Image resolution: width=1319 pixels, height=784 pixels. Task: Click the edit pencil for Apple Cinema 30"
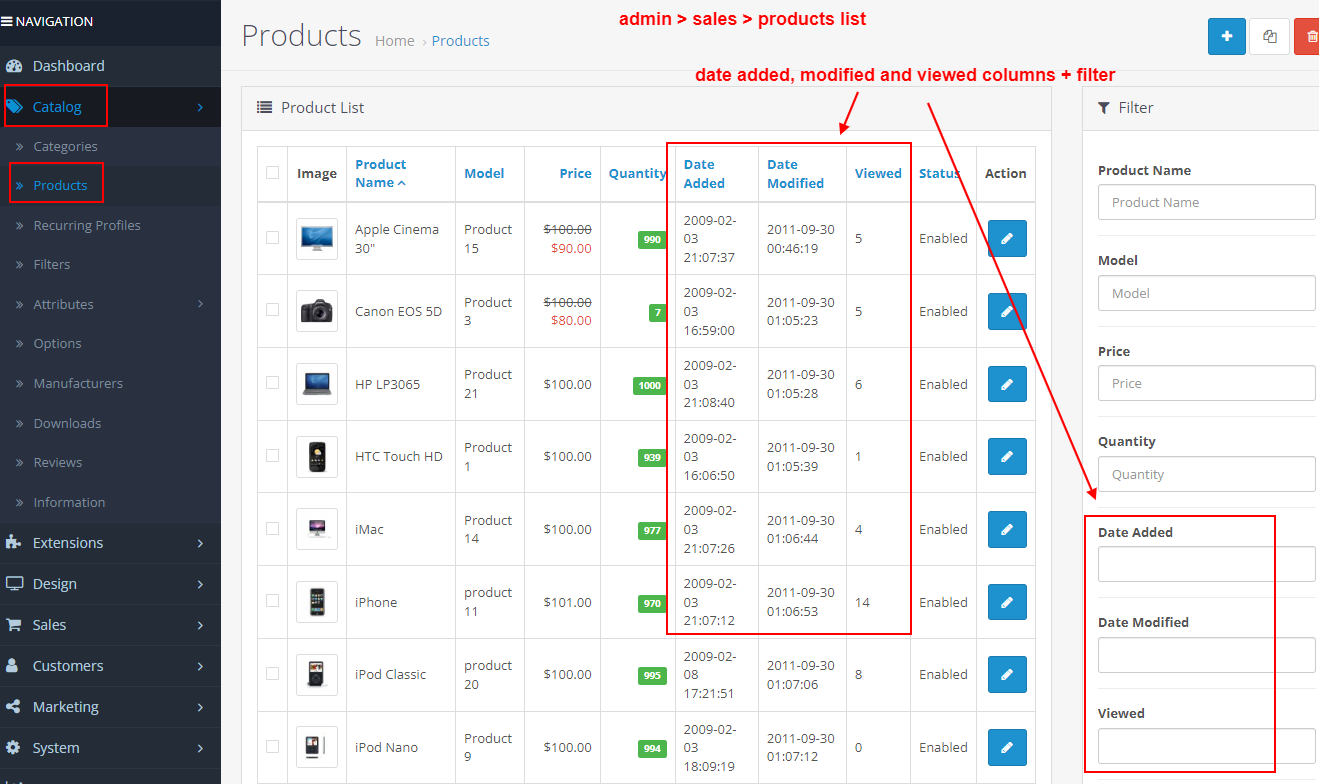click(x=1007, y=238)
